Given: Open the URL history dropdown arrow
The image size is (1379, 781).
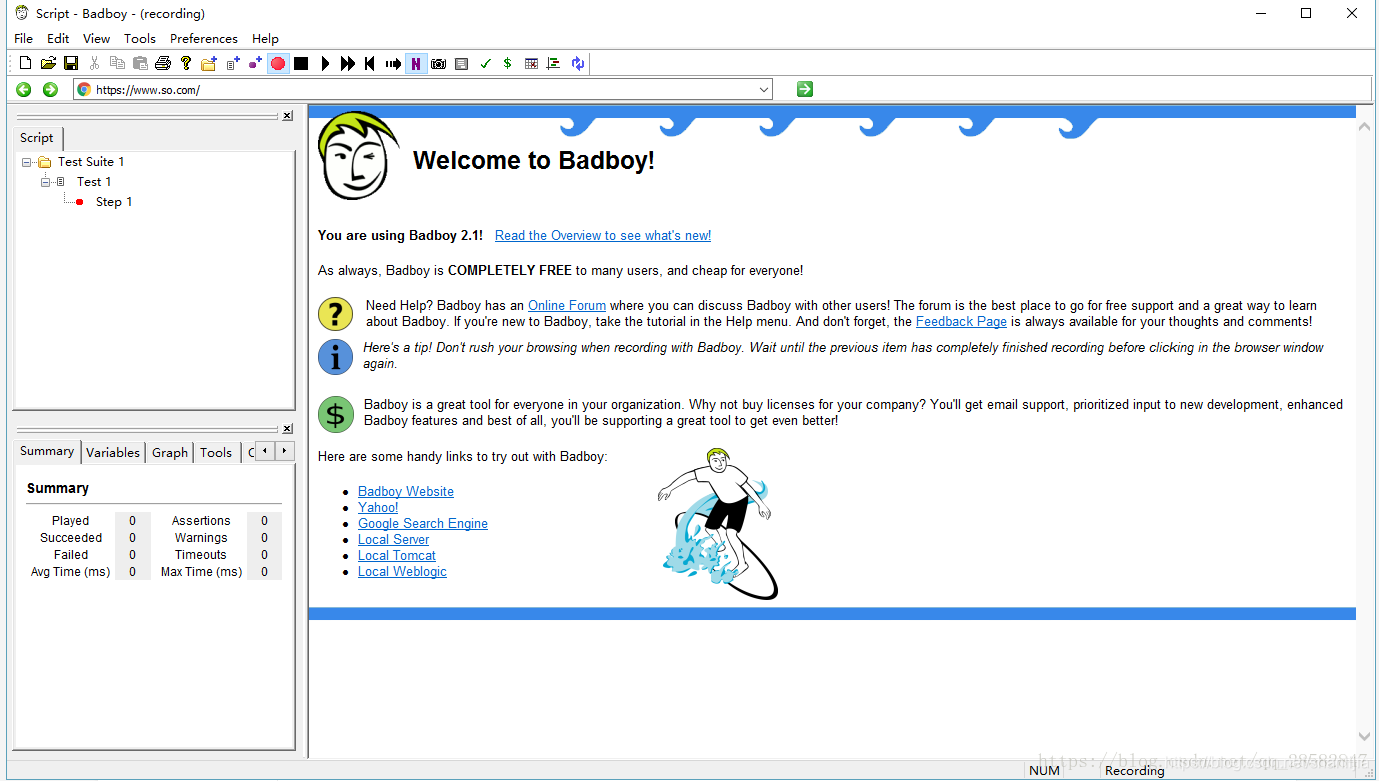Looking at the screenshot, I should [764, 89].
